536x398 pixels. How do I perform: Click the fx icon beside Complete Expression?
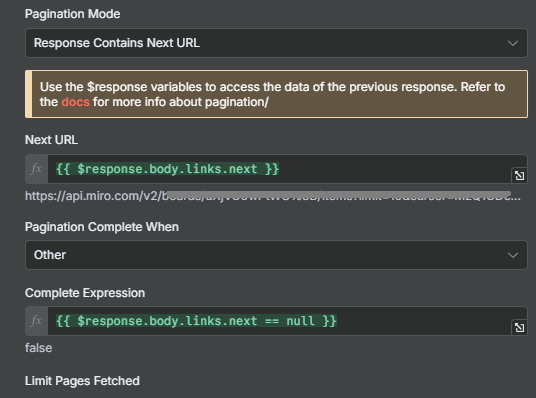pyautogui.click(x=37, y=321)
